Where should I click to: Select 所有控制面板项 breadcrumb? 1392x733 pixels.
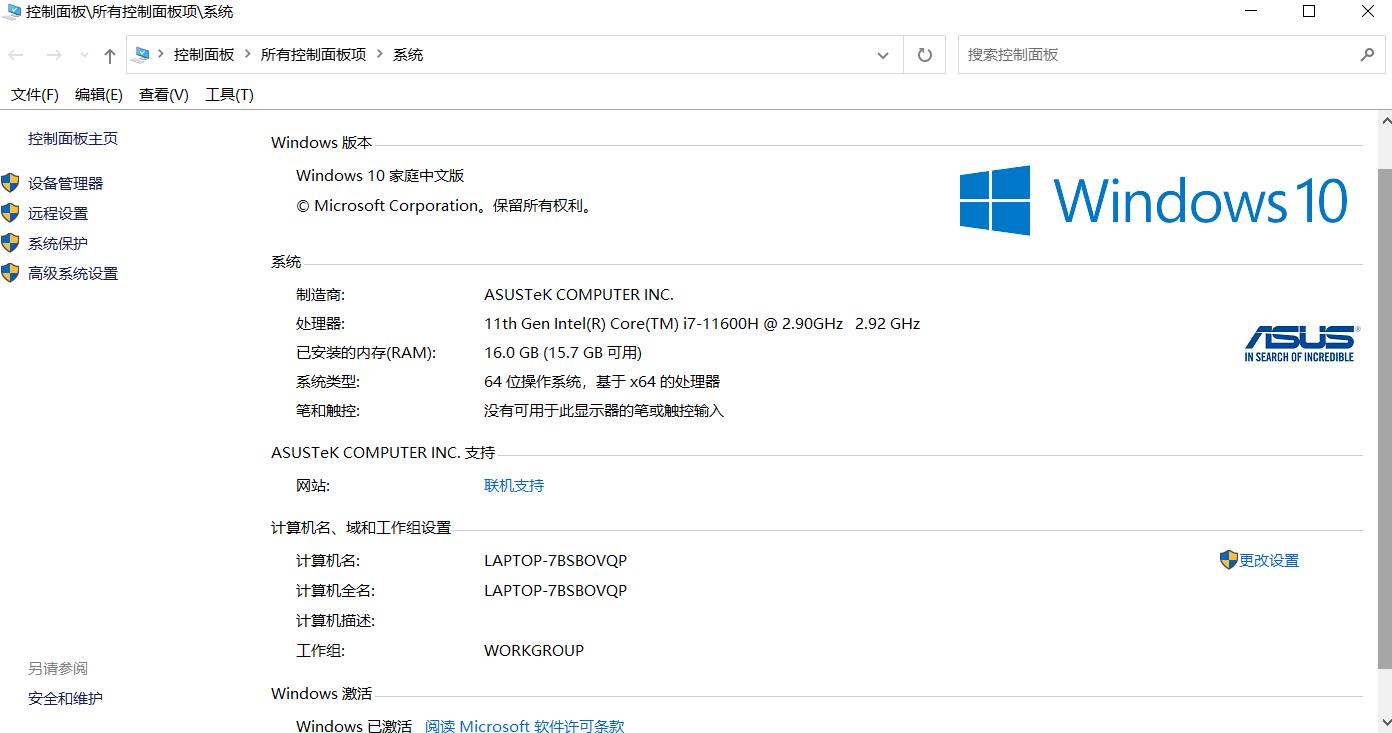[x=313, y=55]
